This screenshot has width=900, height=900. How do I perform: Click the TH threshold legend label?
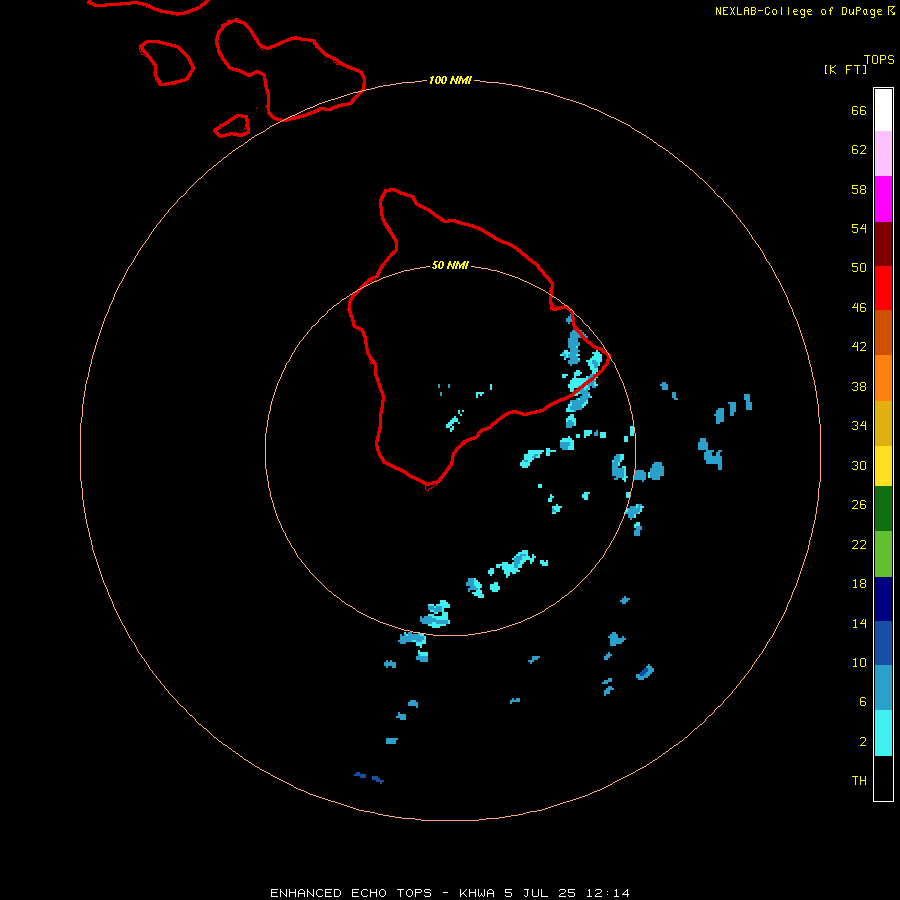[859, 781]
